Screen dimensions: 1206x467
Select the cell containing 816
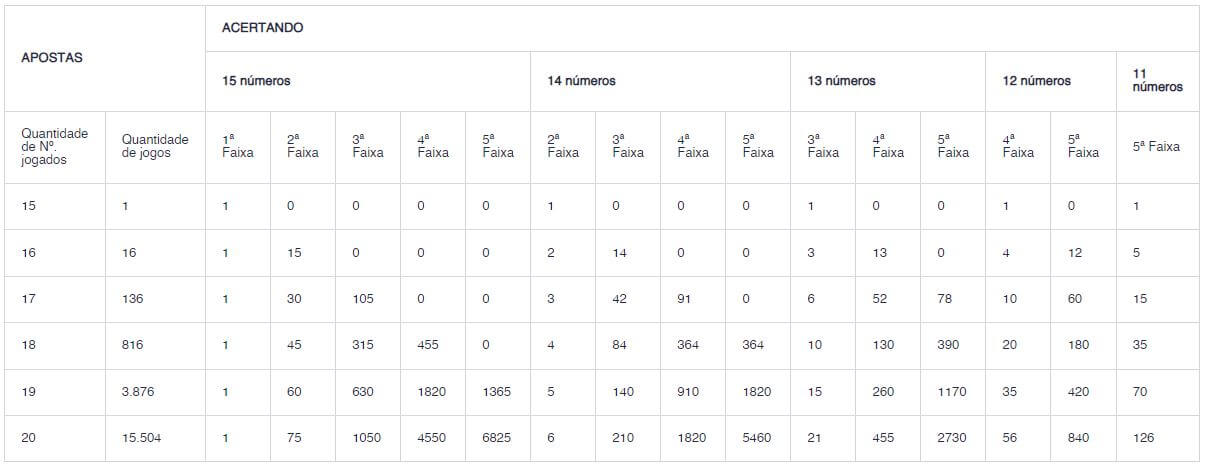pyautogui.click(x=132, y=345)
